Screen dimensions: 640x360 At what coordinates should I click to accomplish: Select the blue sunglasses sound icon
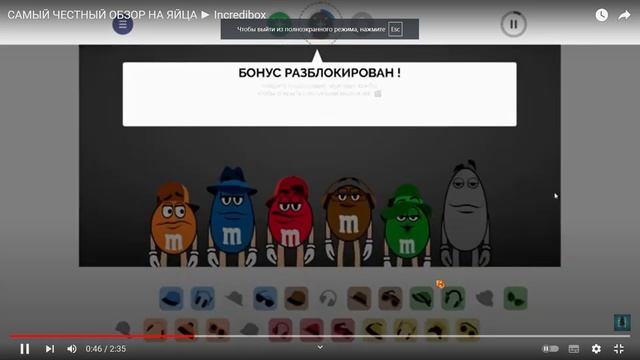coord(265,299)
